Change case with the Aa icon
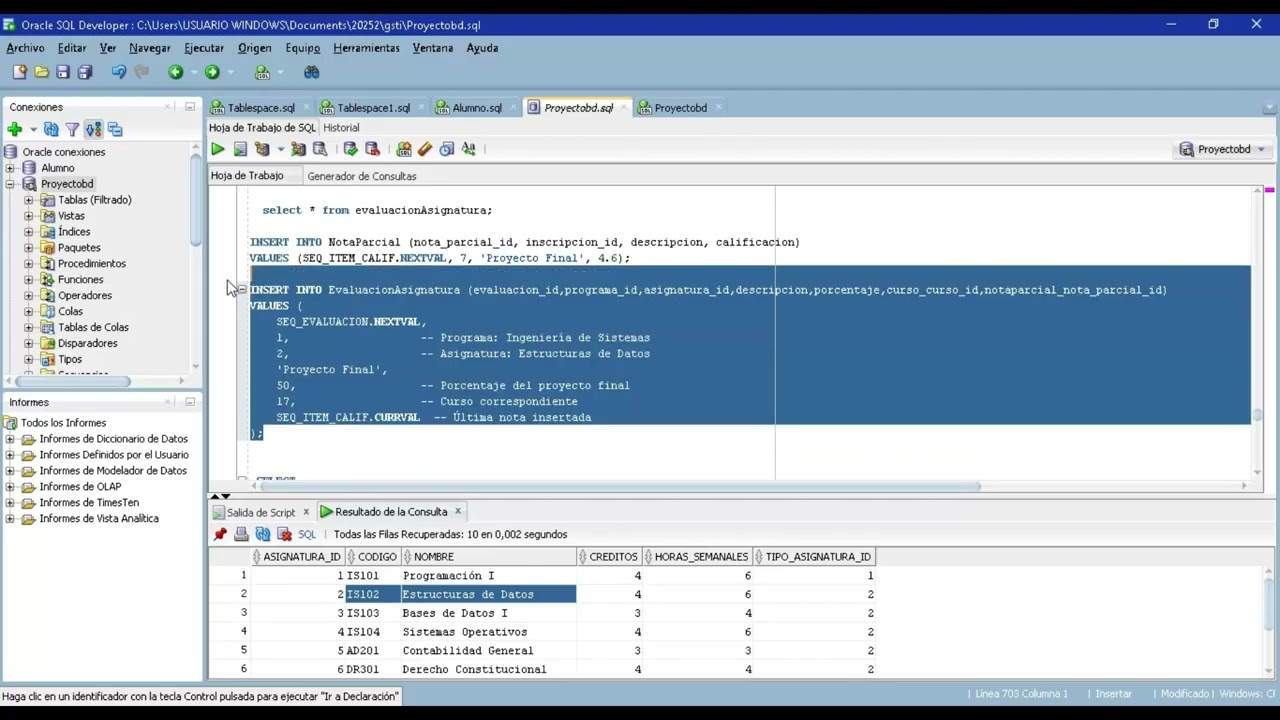1280x720 pixels. point(468,149)
